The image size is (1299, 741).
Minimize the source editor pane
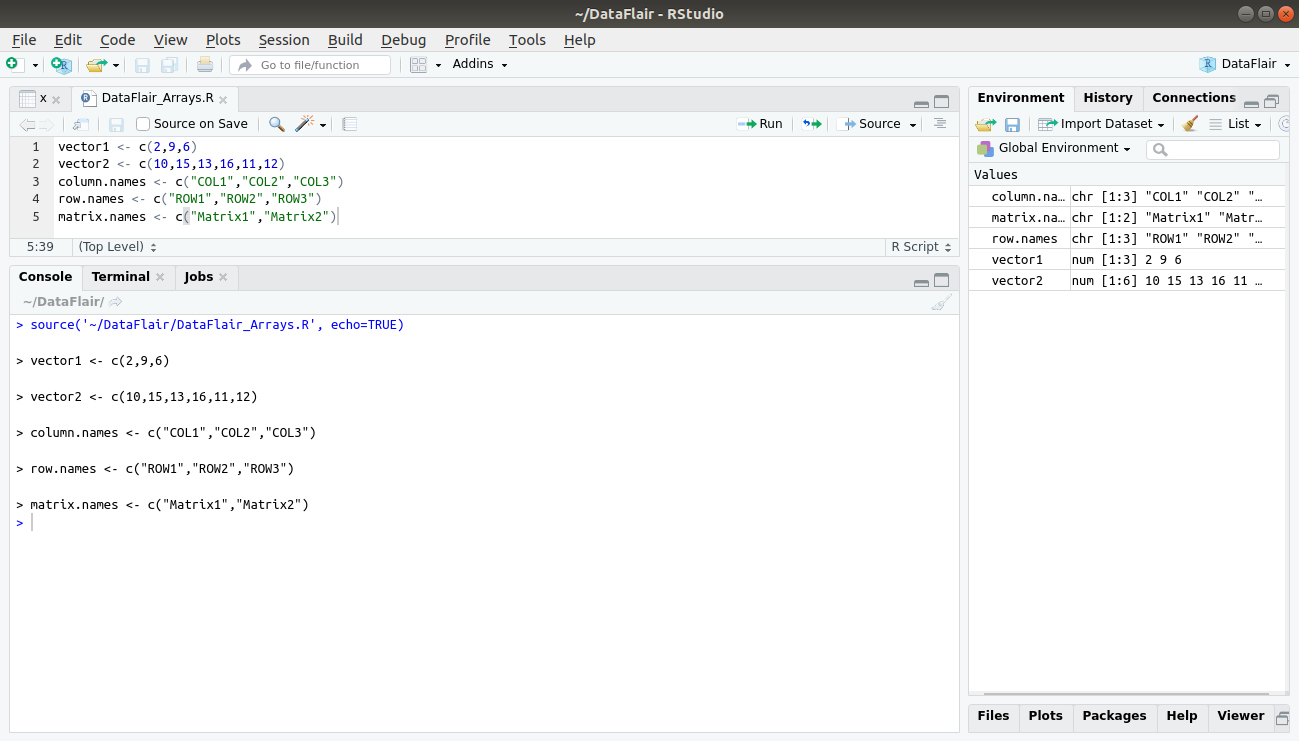921,103
